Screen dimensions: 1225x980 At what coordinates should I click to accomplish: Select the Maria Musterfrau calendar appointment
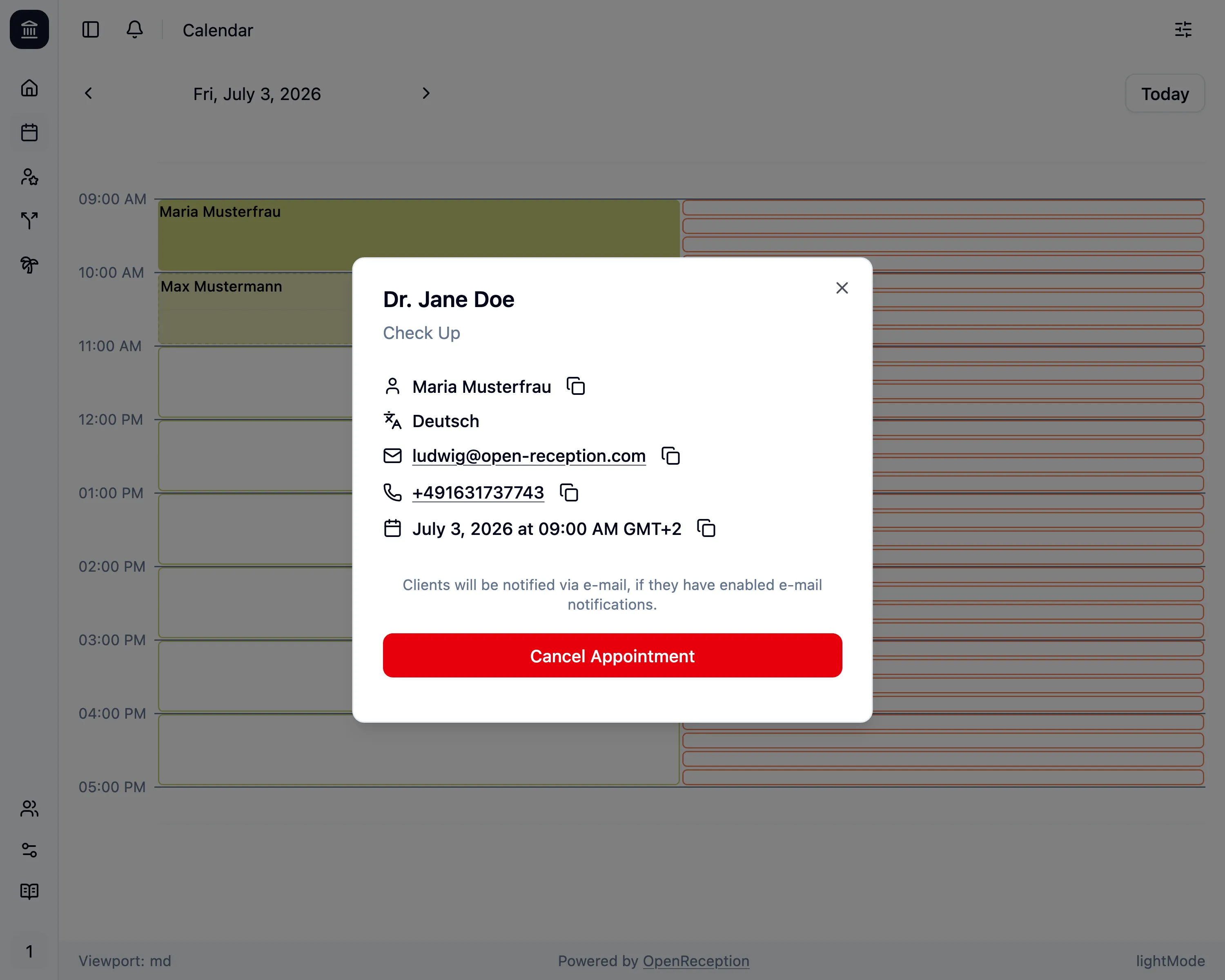point(419,235)
